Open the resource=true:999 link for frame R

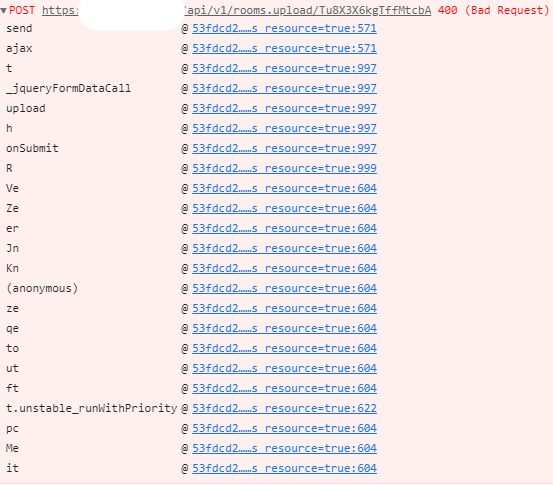pyautogui.click(x=284, y=168)
